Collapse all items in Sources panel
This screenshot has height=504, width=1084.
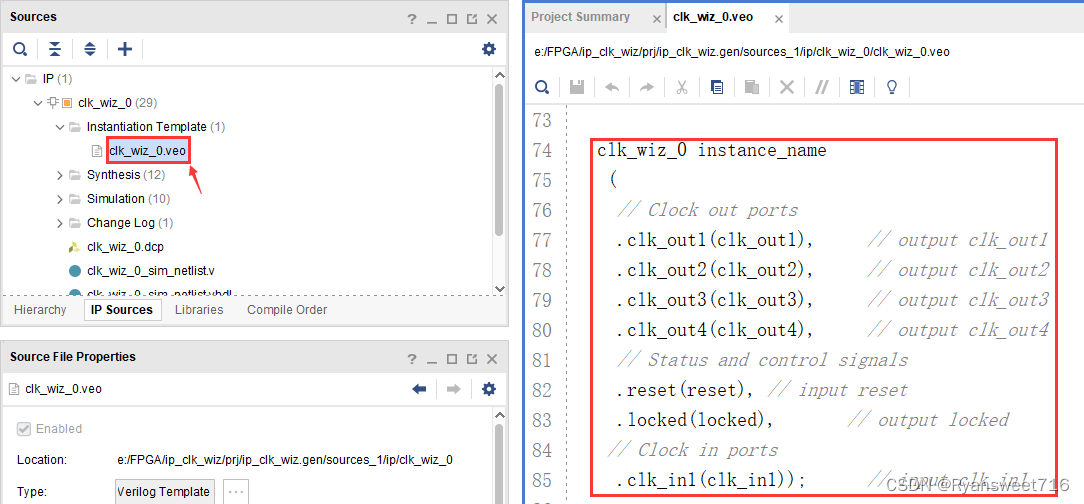(x=55, y=48)
